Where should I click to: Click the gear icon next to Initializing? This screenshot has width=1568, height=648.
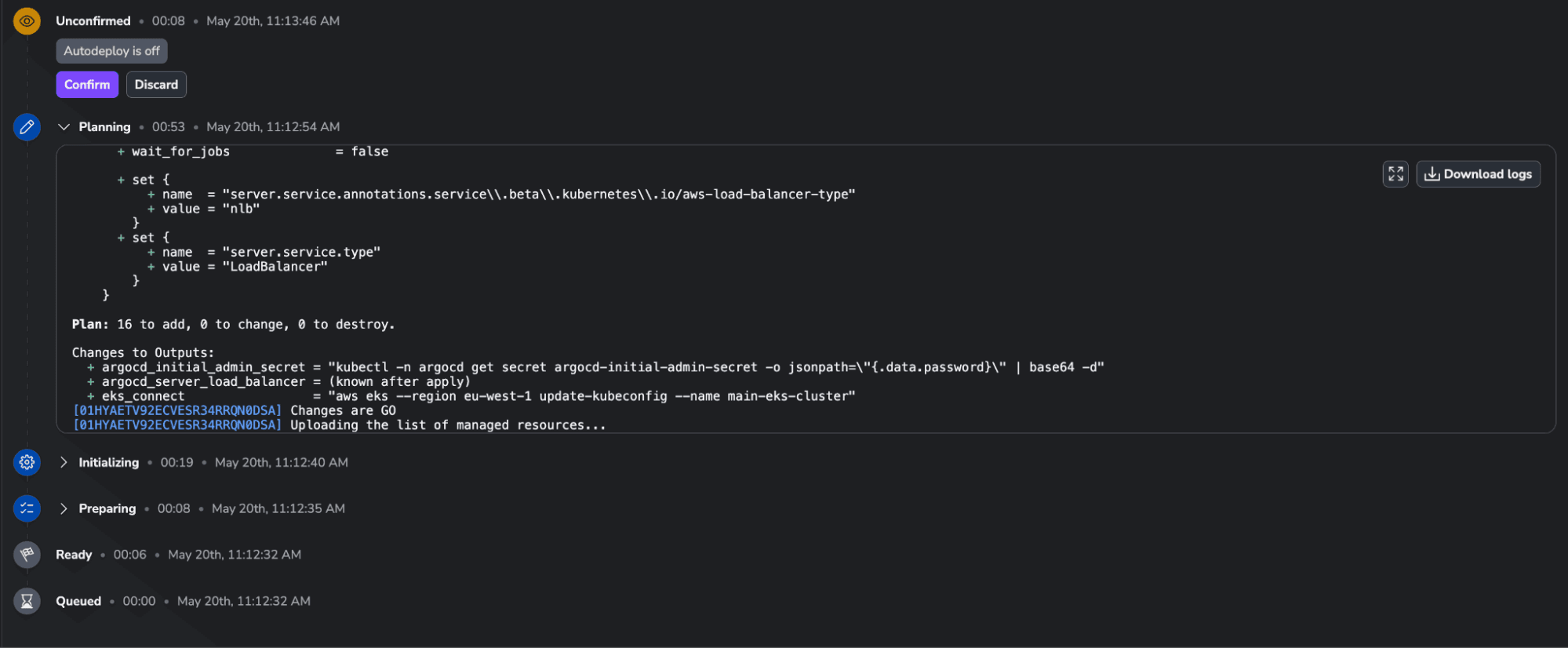27,462
